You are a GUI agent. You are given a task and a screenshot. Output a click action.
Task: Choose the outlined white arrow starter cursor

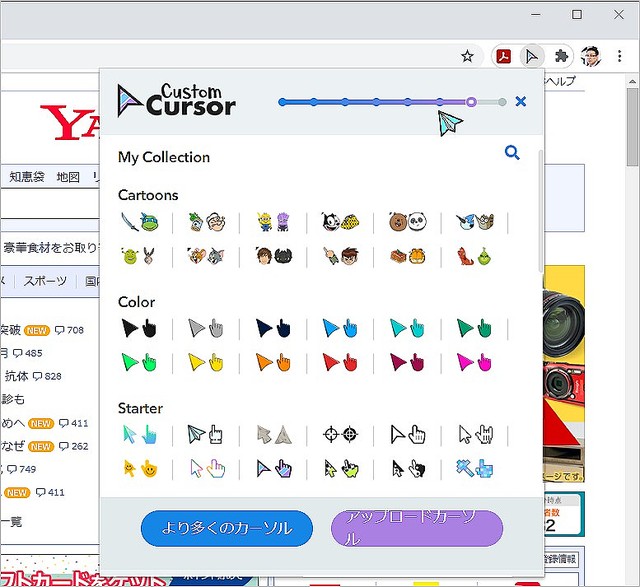(x=408, y=435)
